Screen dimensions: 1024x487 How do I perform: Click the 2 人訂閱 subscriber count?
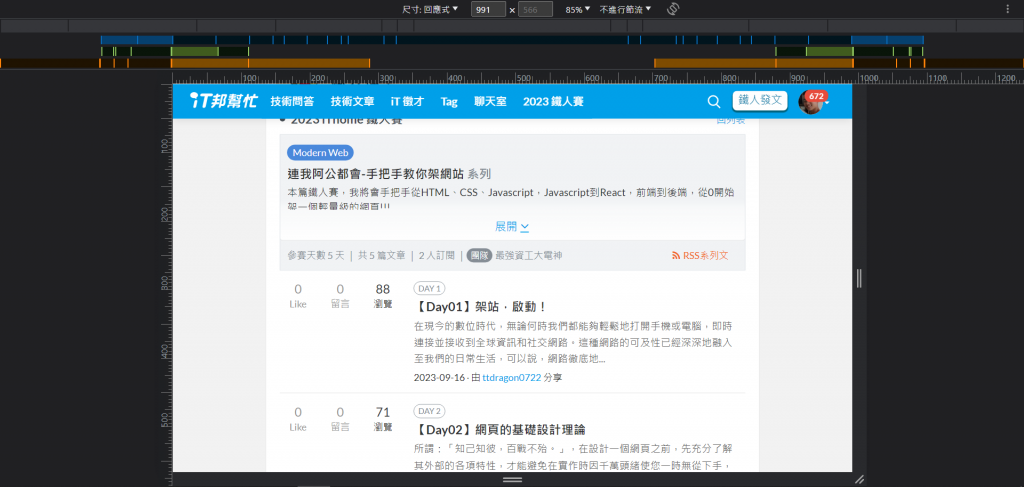coord(436,255)
